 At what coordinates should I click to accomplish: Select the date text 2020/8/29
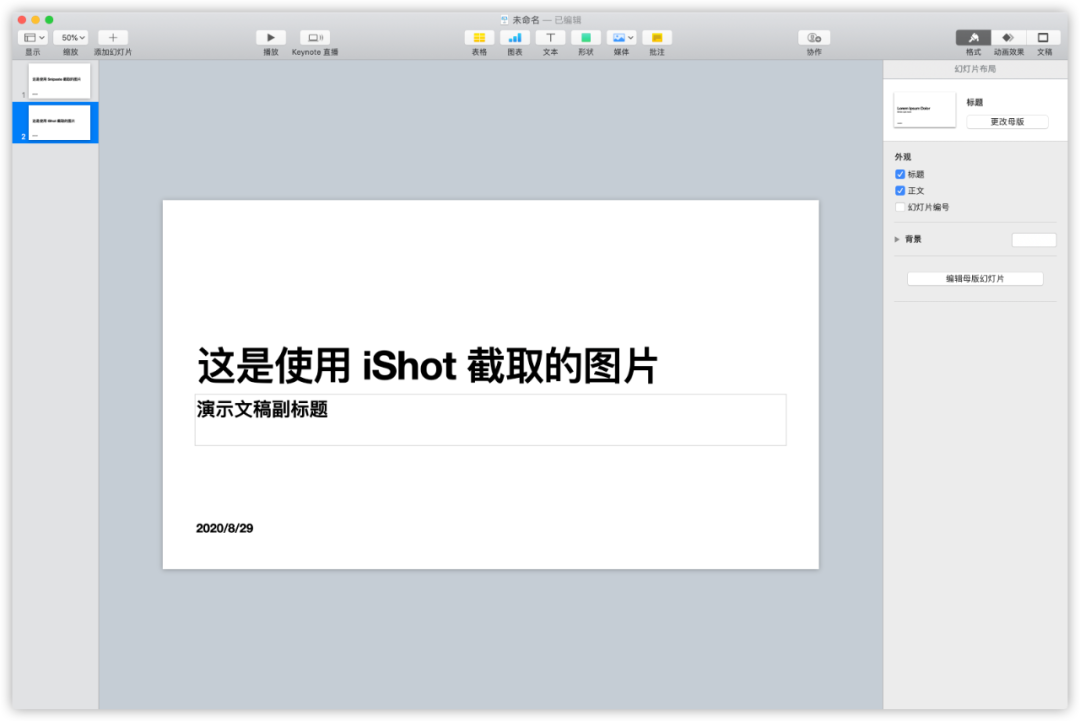click(x=225, y=528)
